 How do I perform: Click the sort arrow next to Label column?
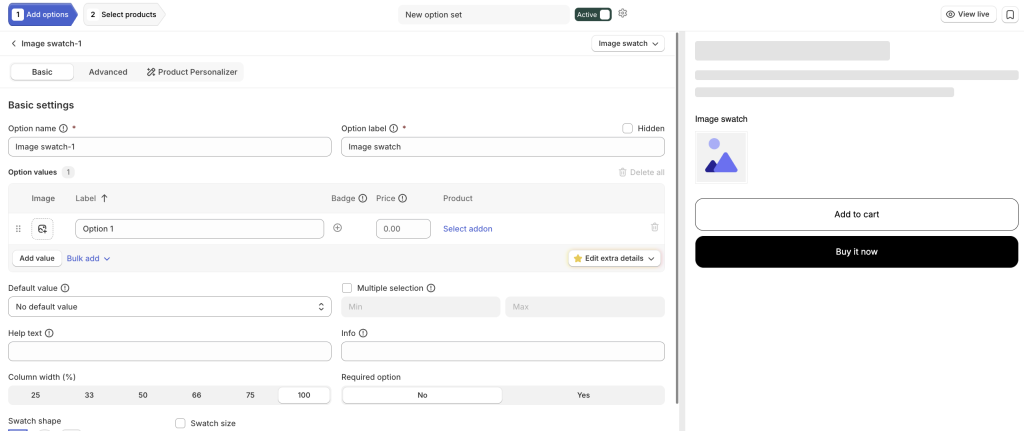104,198
